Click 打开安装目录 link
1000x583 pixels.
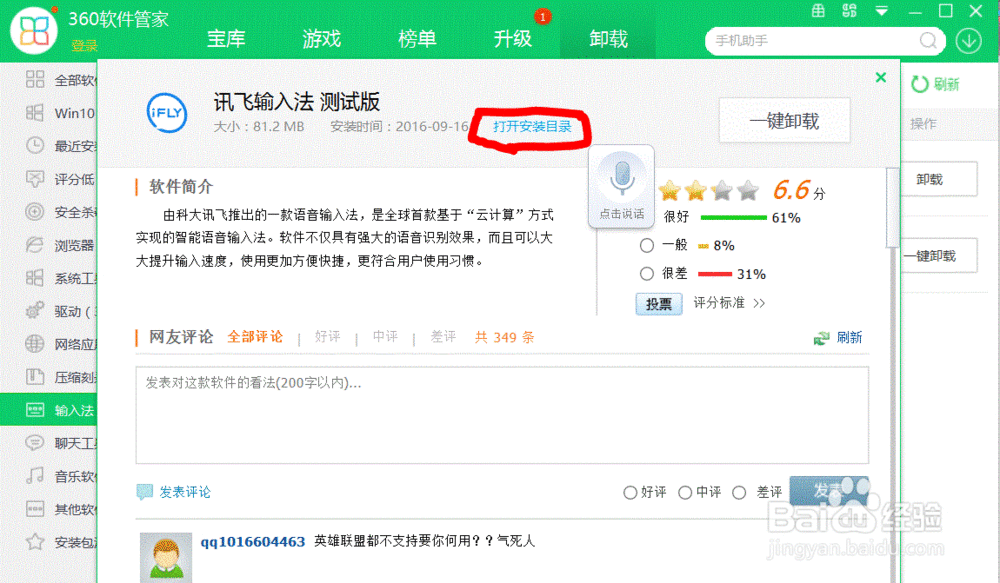[x=532, y=126]
